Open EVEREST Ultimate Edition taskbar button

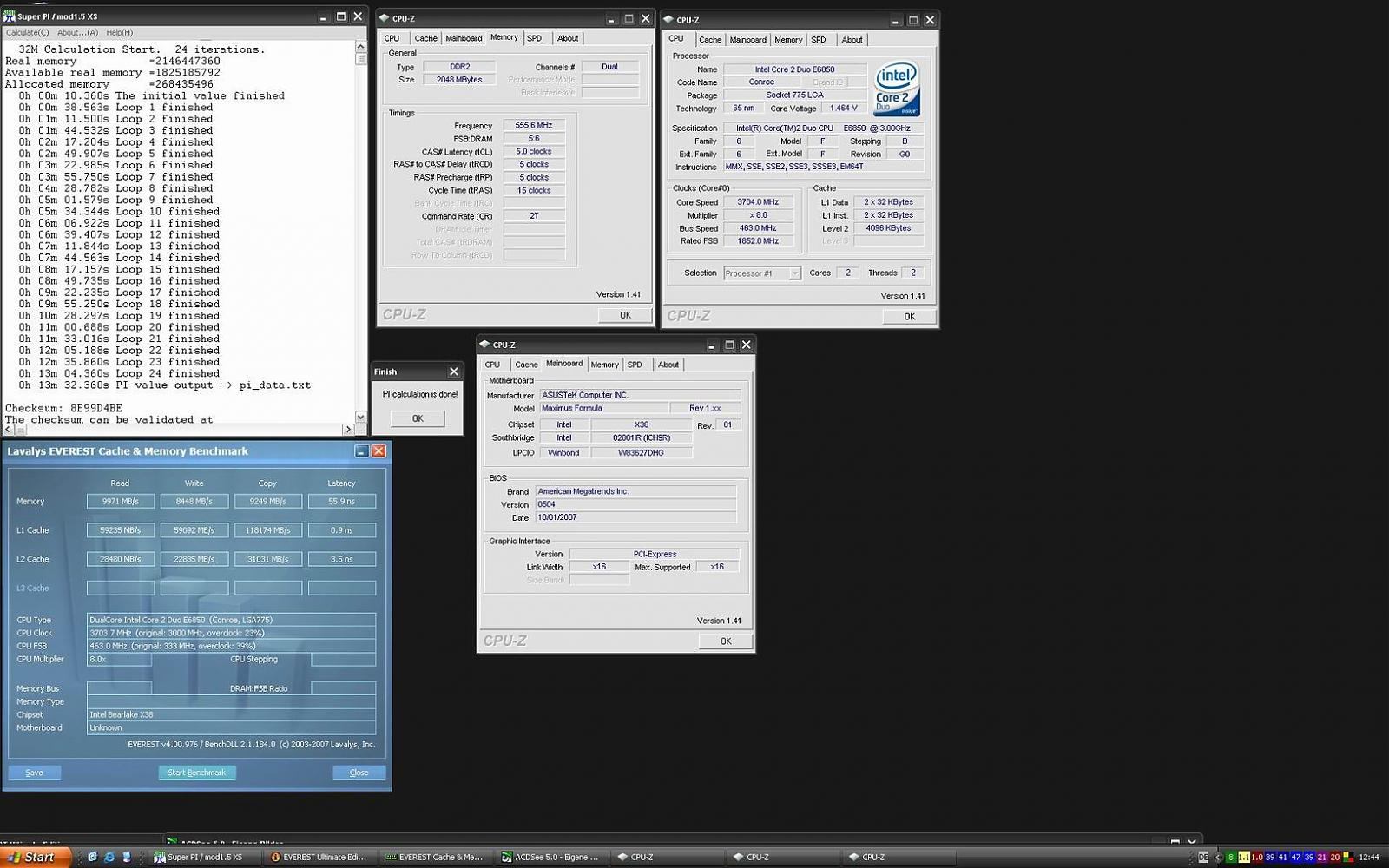pos(319,857)
